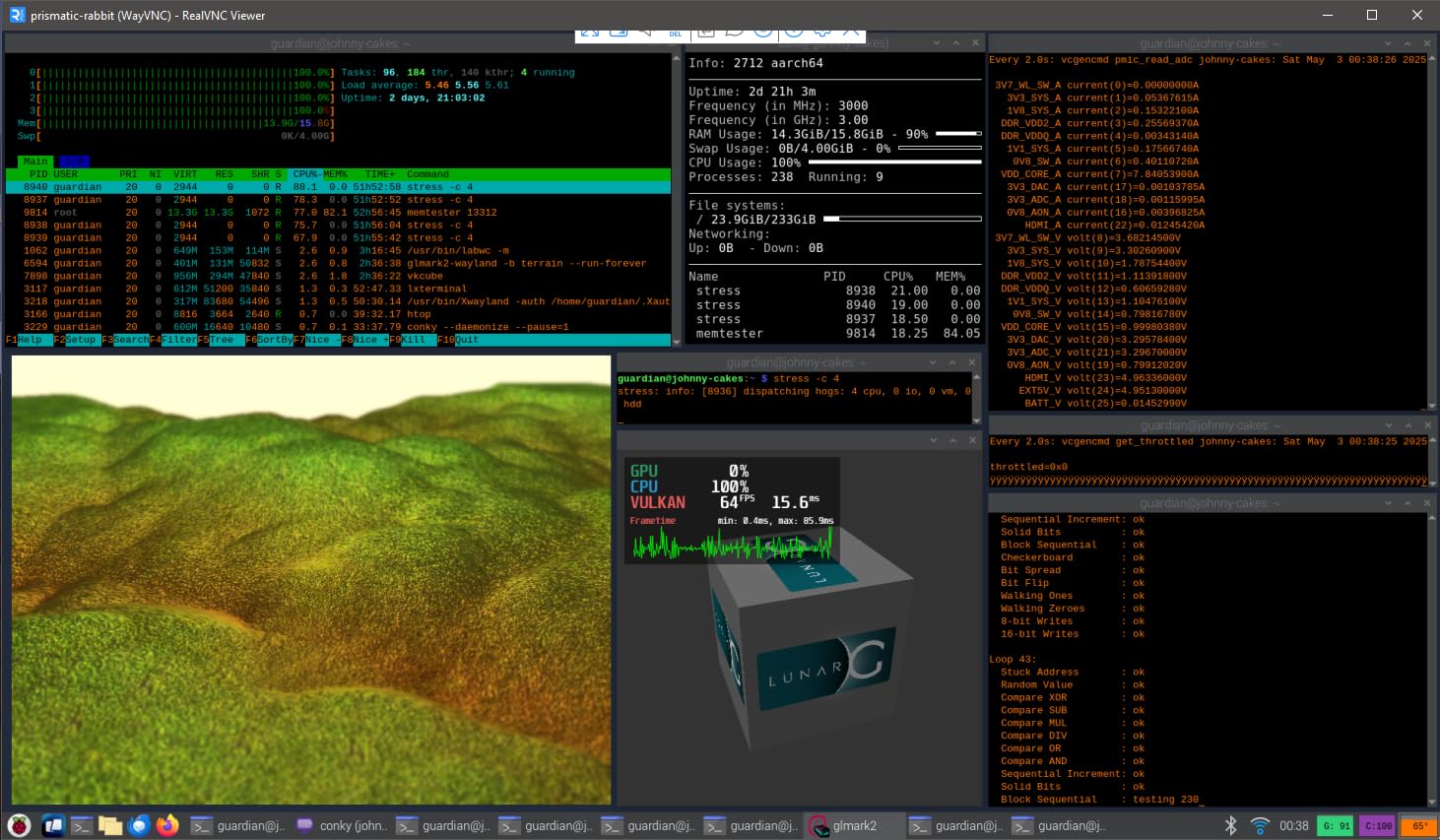This screenshot has height=840, width=1440.
Task: Click F9 Kill in htop footer
Action: (x=413, y=340)
